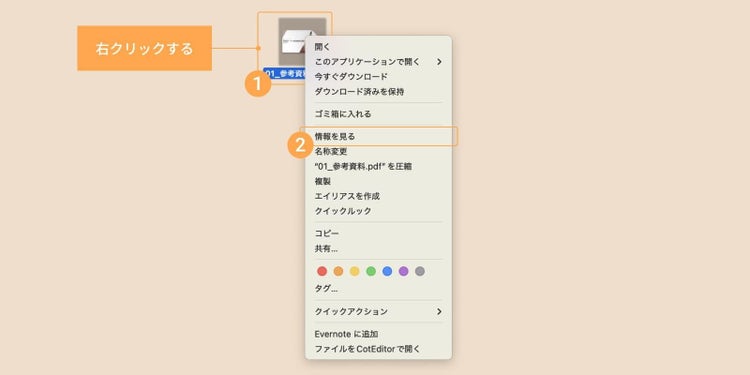Open the このアプリケーションで開く submenu entry
This screenshot has height=375, width=750.
(x=378, y=62)
